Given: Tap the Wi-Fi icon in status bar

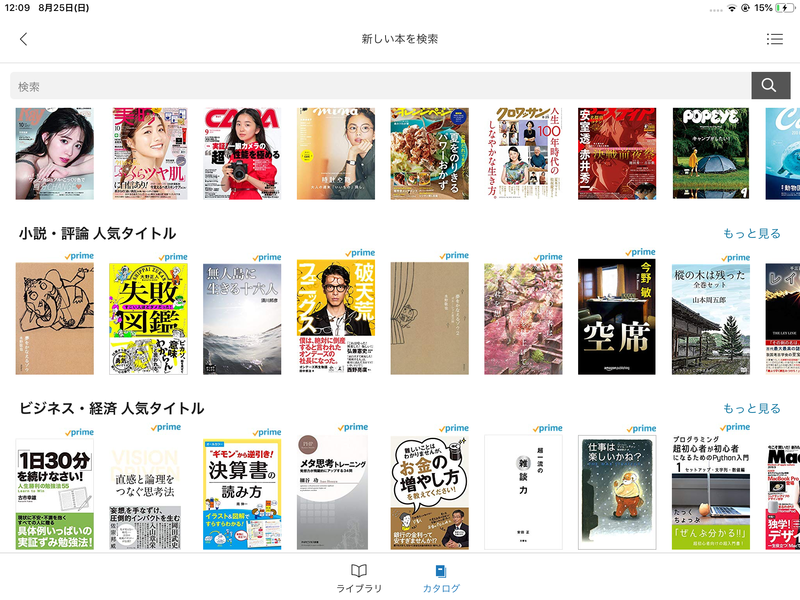Looking at the screenshot, I should tap(732, 8).
